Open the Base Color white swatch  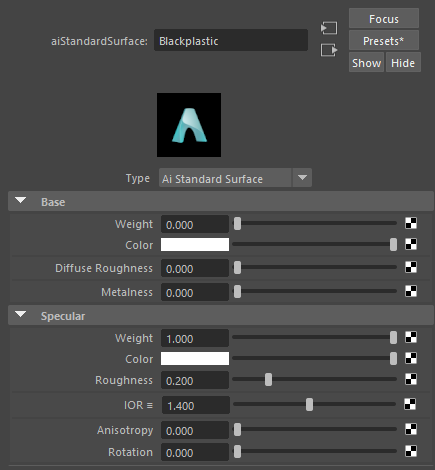tap(195, 244)
